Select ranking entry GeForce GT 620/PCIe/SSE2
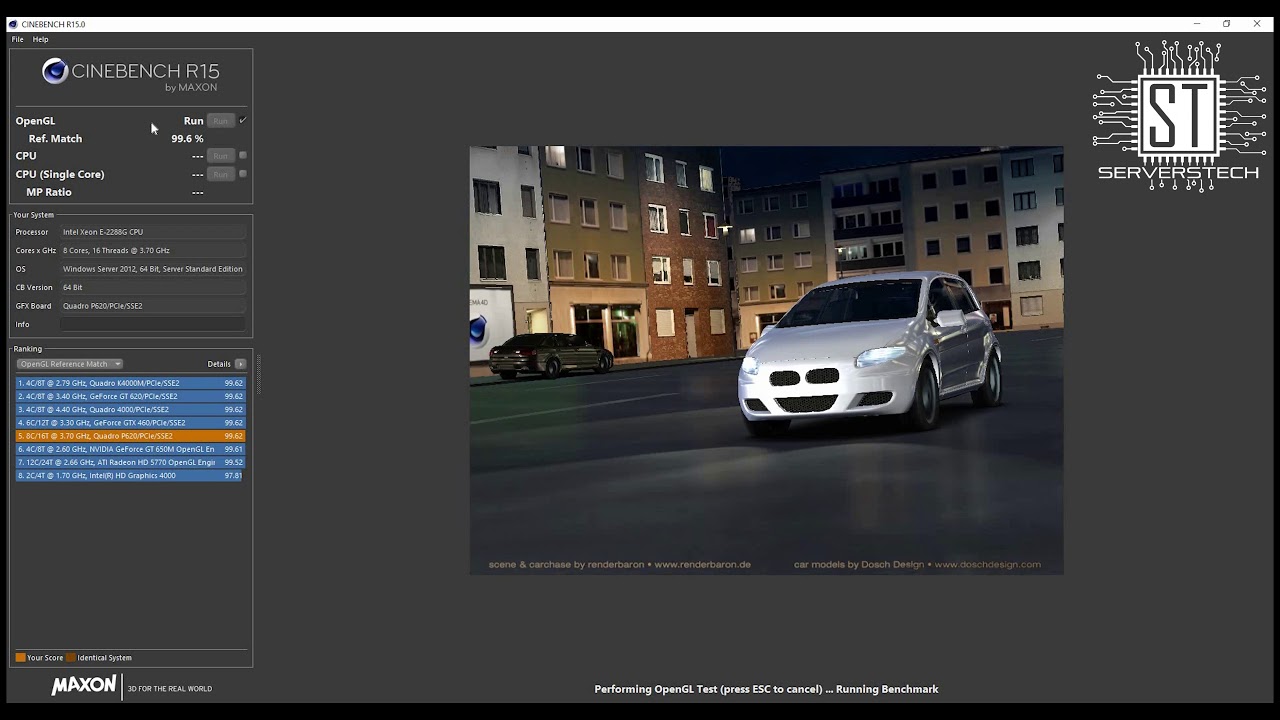 tap(130, 396)
